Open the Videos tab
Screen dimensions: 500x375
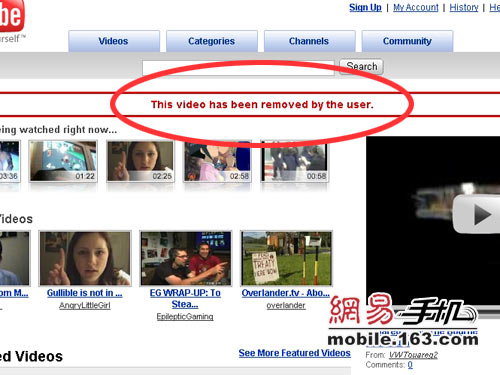(114, 41)
